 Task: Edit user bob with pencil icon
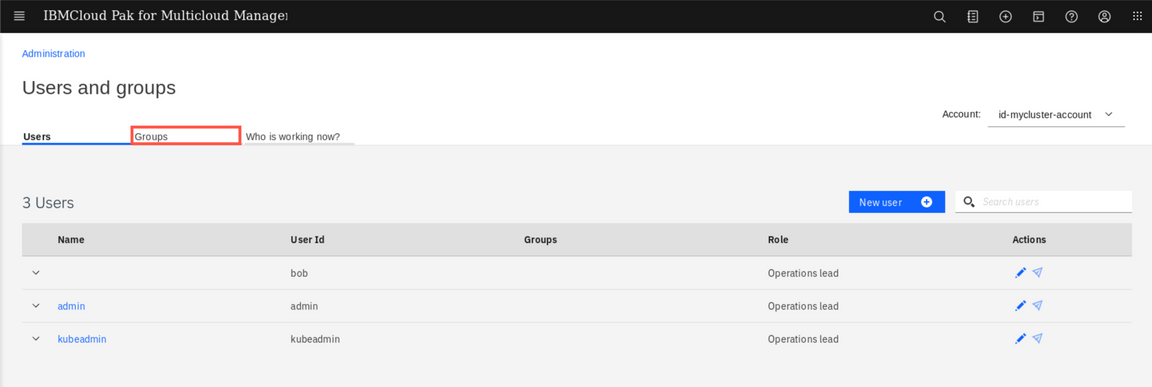tap(1020, 272)
